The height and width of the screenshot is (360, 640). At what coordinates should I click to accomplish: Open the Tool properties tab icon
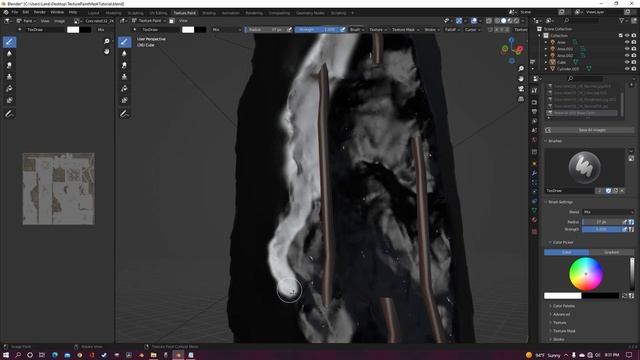[534, 91]
